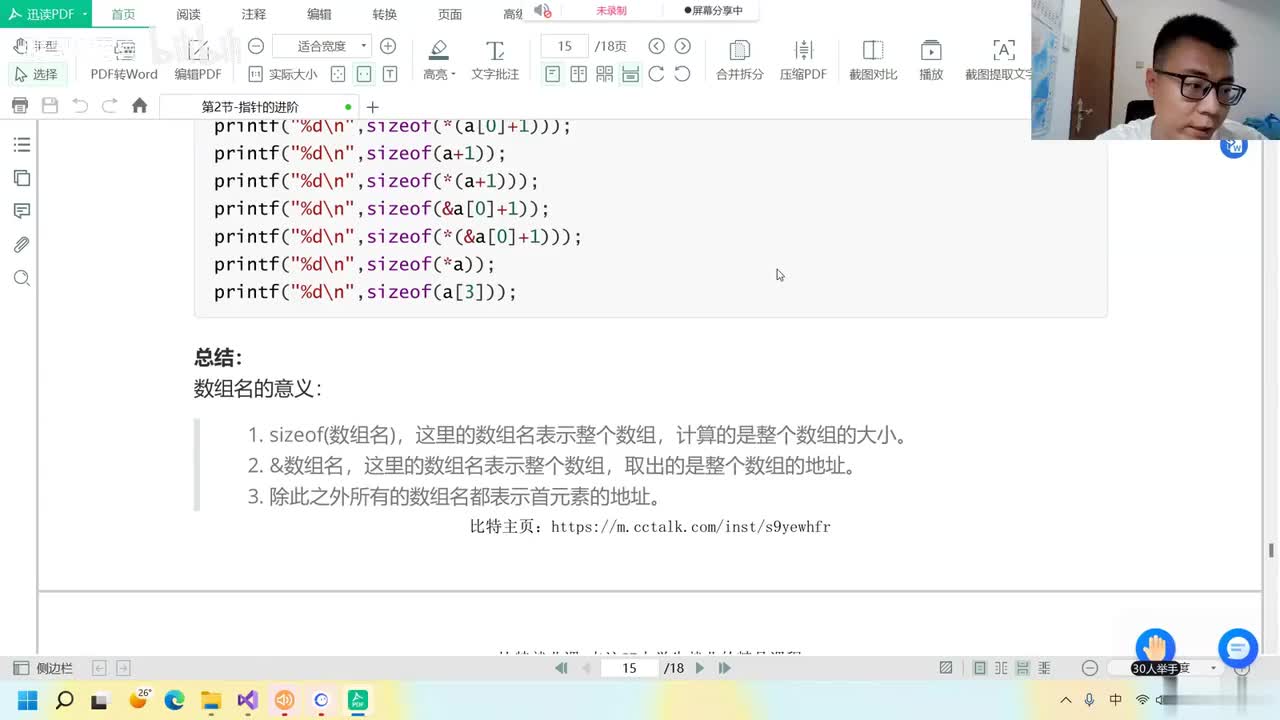The width and height of the screenshot is (1280, 720).
Task: Toggle the fit-width icon in ribbon
Action: click(x=364, y=74)
